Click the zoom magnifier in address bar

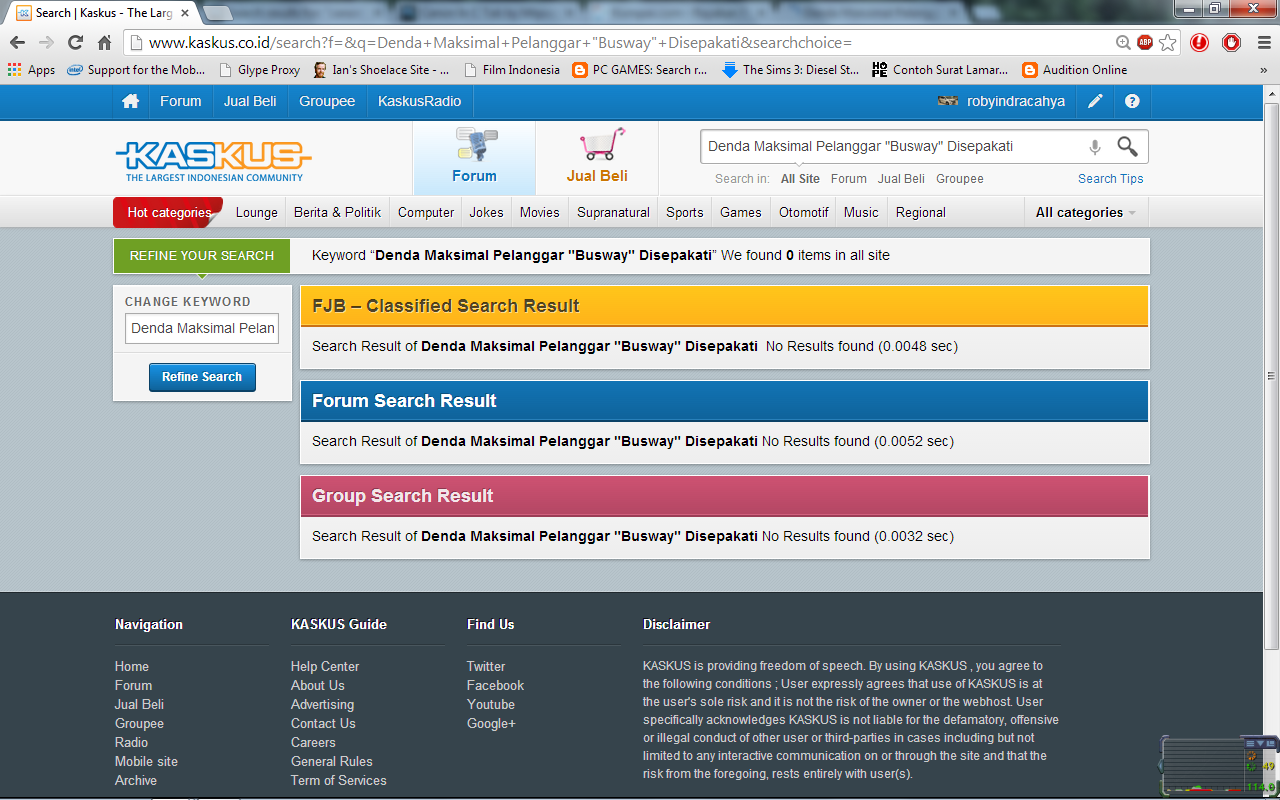point(1124,43)
